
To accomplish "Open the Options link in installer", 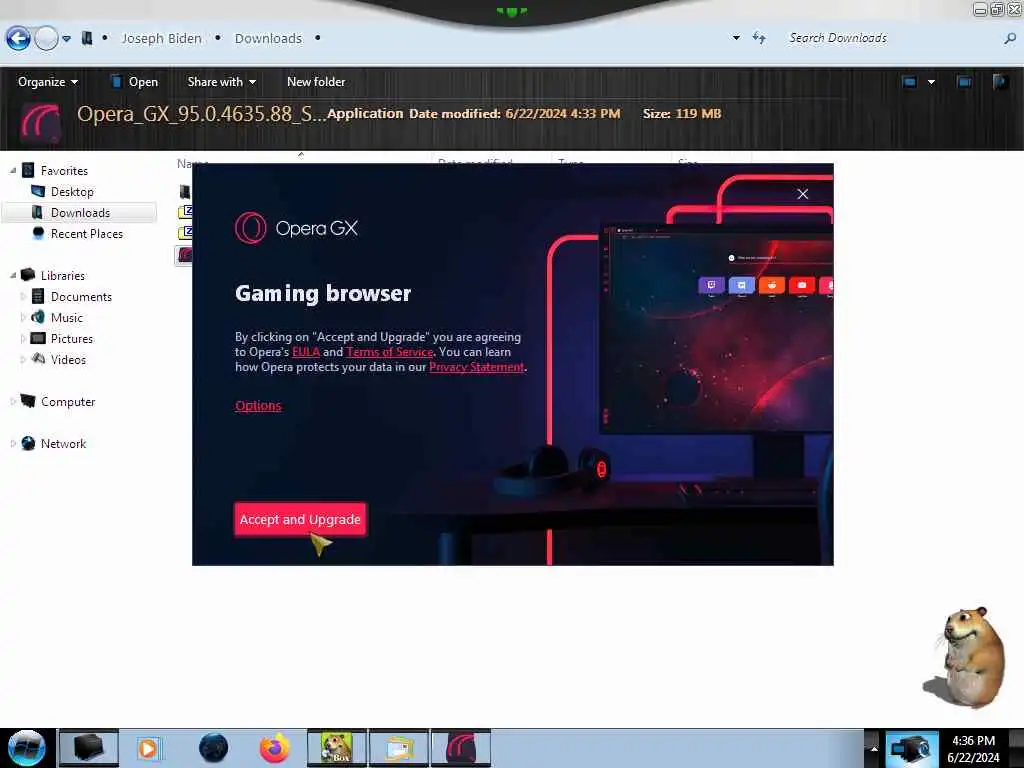I will 258,406.
